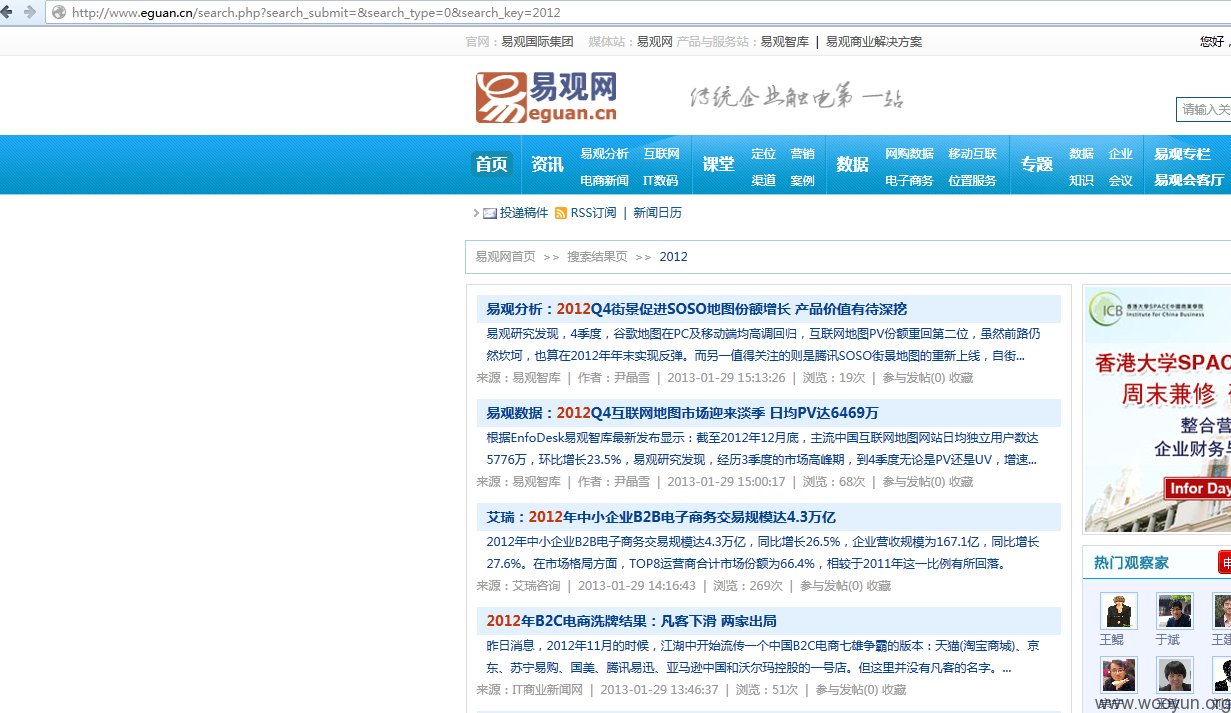The width and height of the screenshot is (1231, 713).
Task: Select 企业 under the 专题 section
Action: 1120,154
